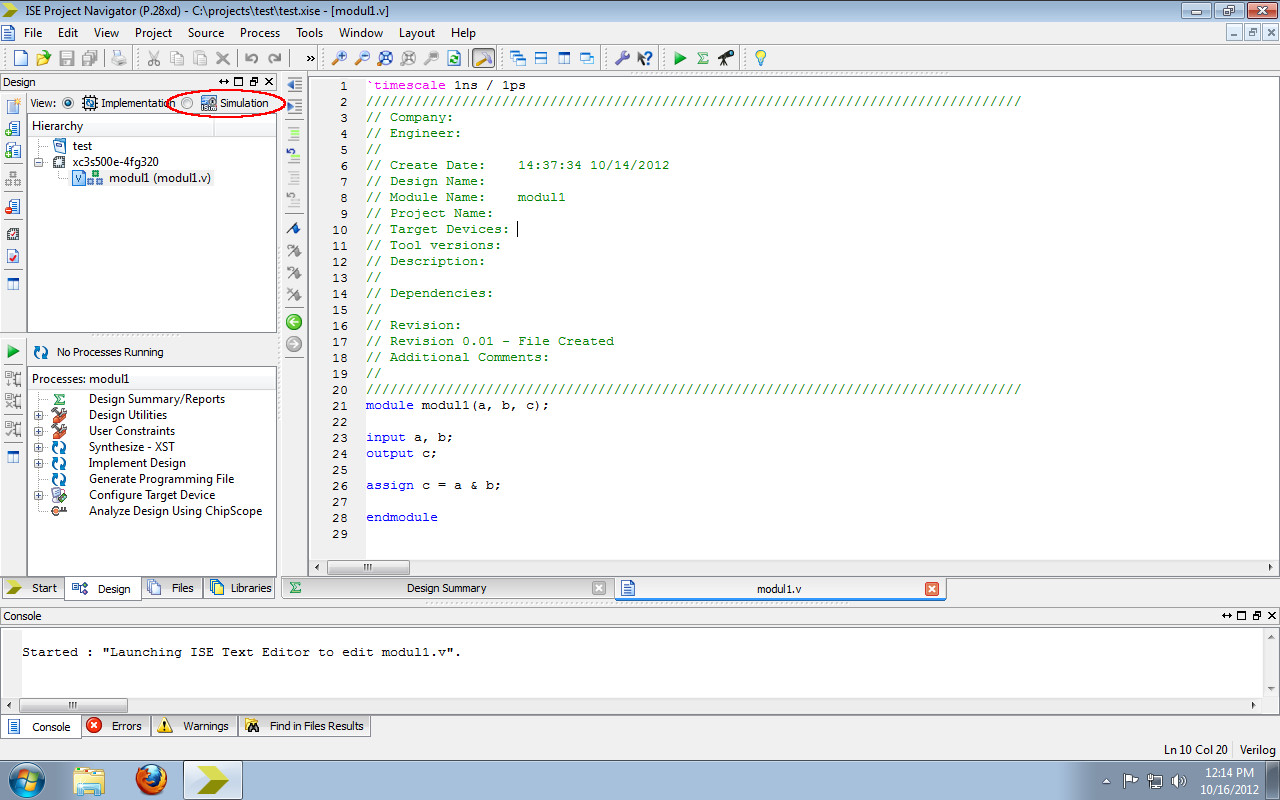Select the Implementation view radio button
Screen dimensions: 1280x800
point(66,102)
